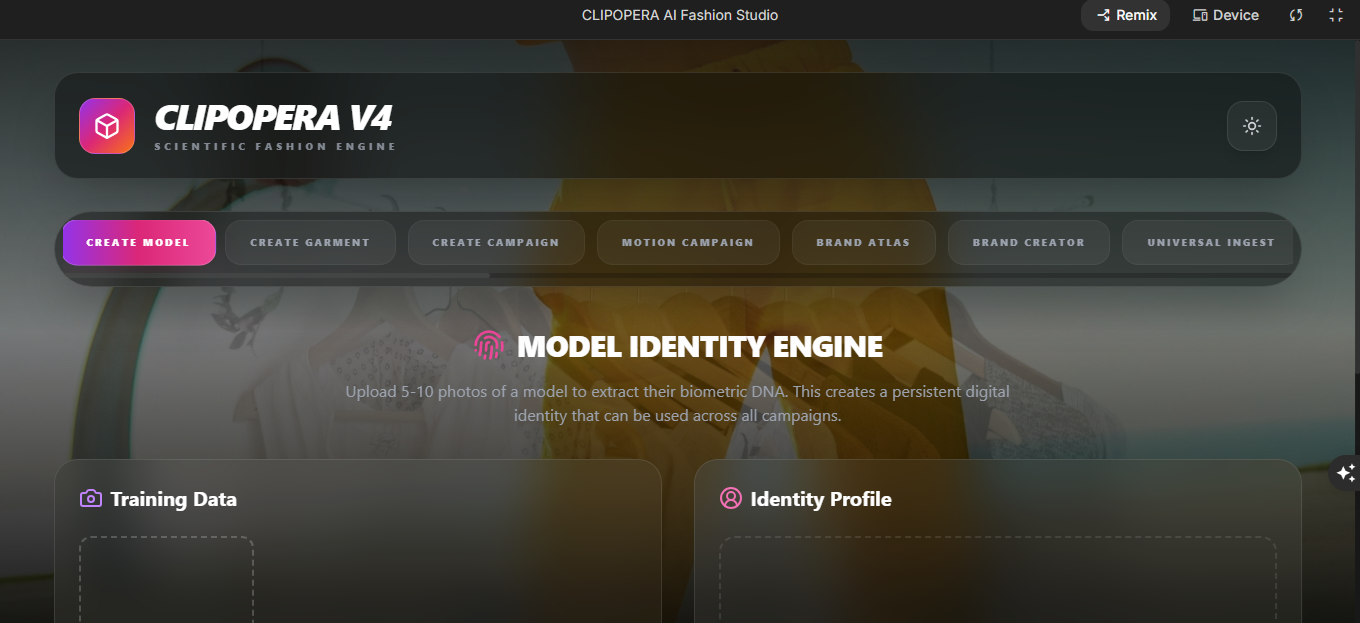Click the pink fingerprint icon

pyautogui.click(x=488, y=346)
